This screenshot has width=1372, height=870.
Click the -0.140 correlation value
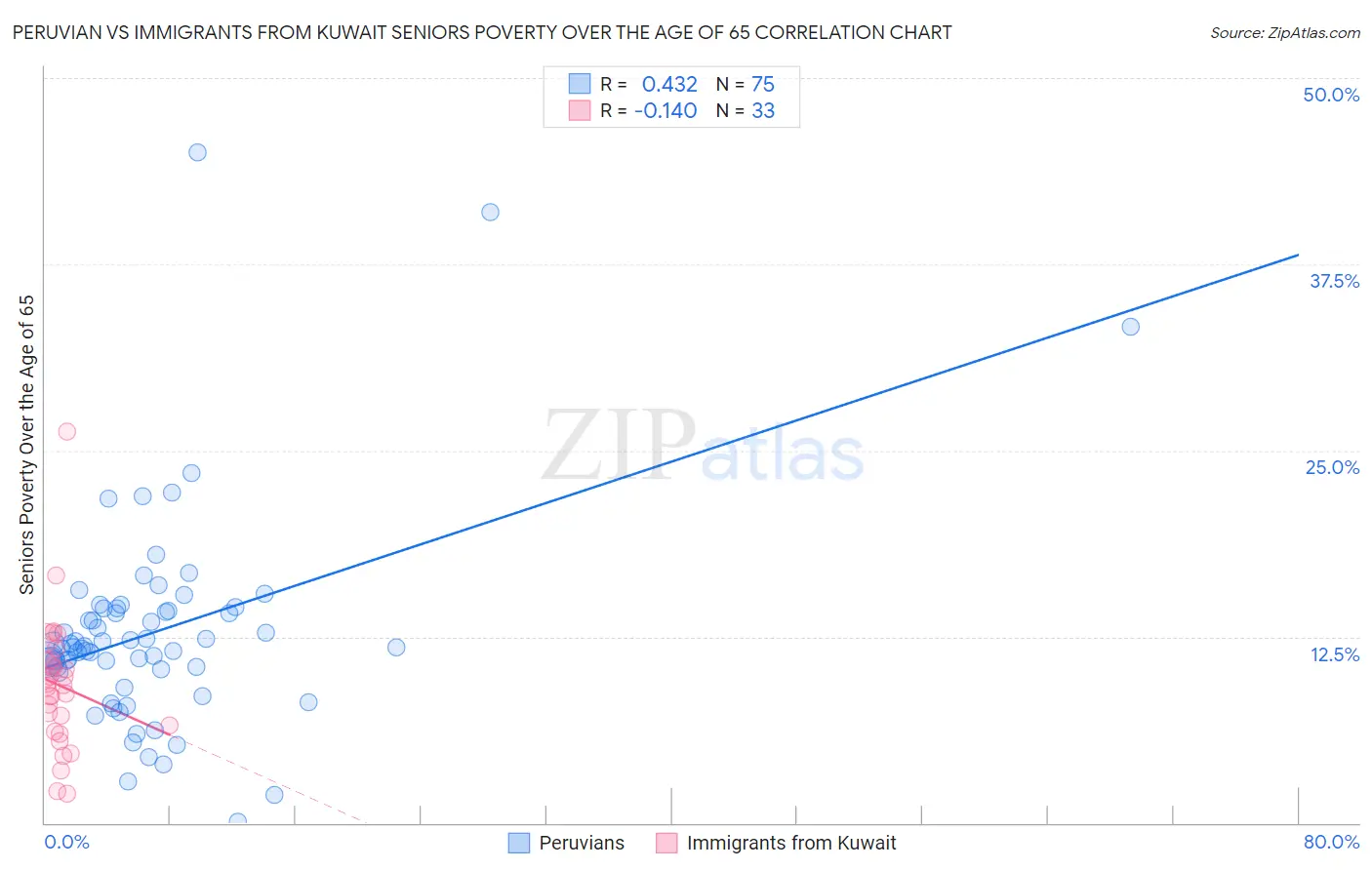click(x=666, y=110)
